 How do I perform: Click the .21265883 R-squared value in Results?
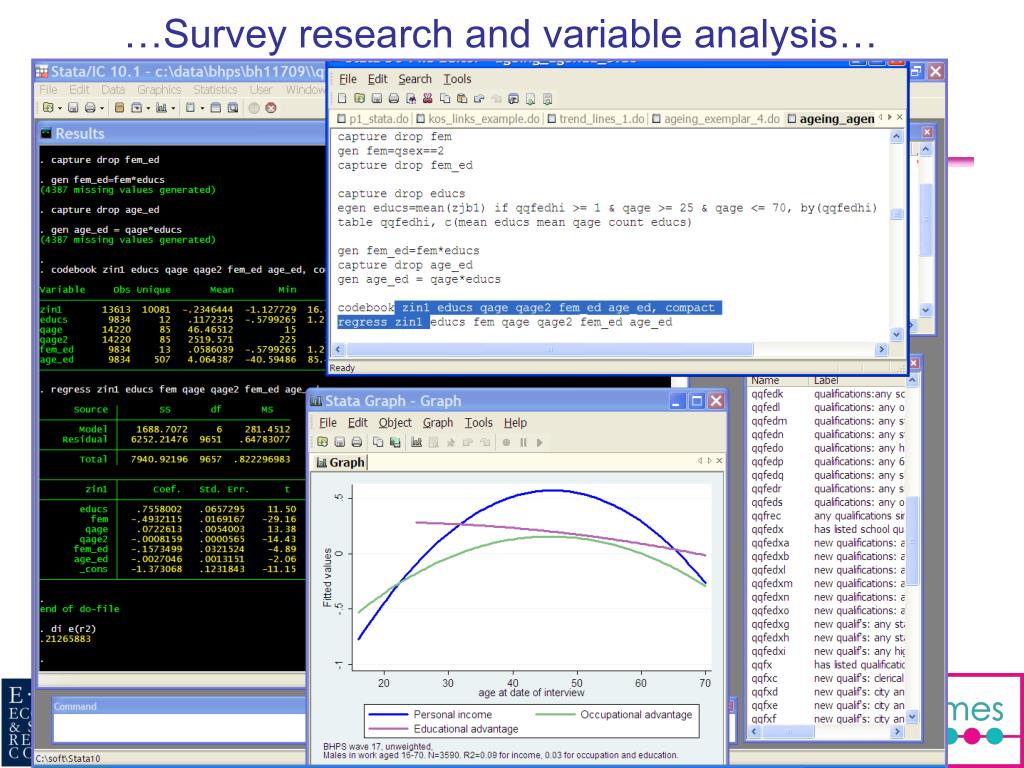pos(65,639)
